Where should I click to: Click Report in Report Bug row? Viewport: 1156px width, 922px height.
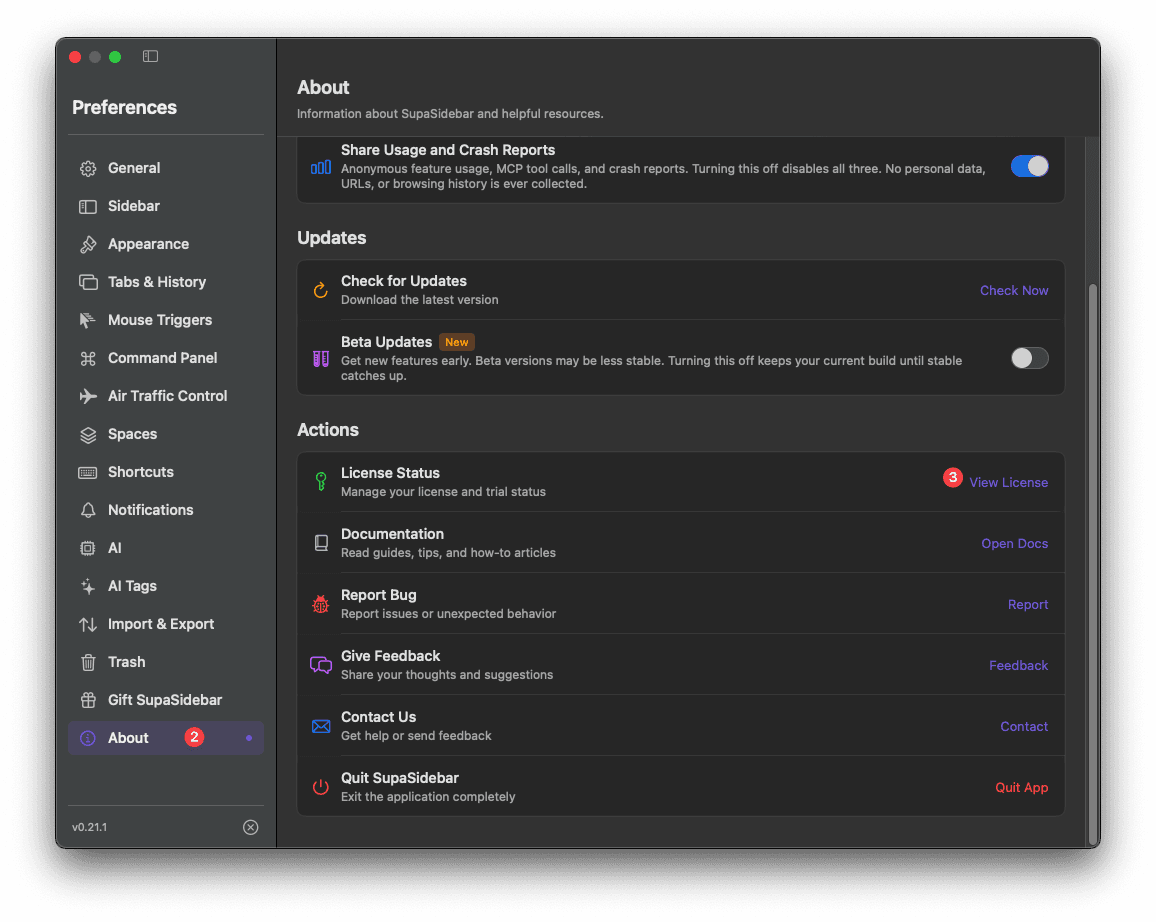(x=1028, y=604)
